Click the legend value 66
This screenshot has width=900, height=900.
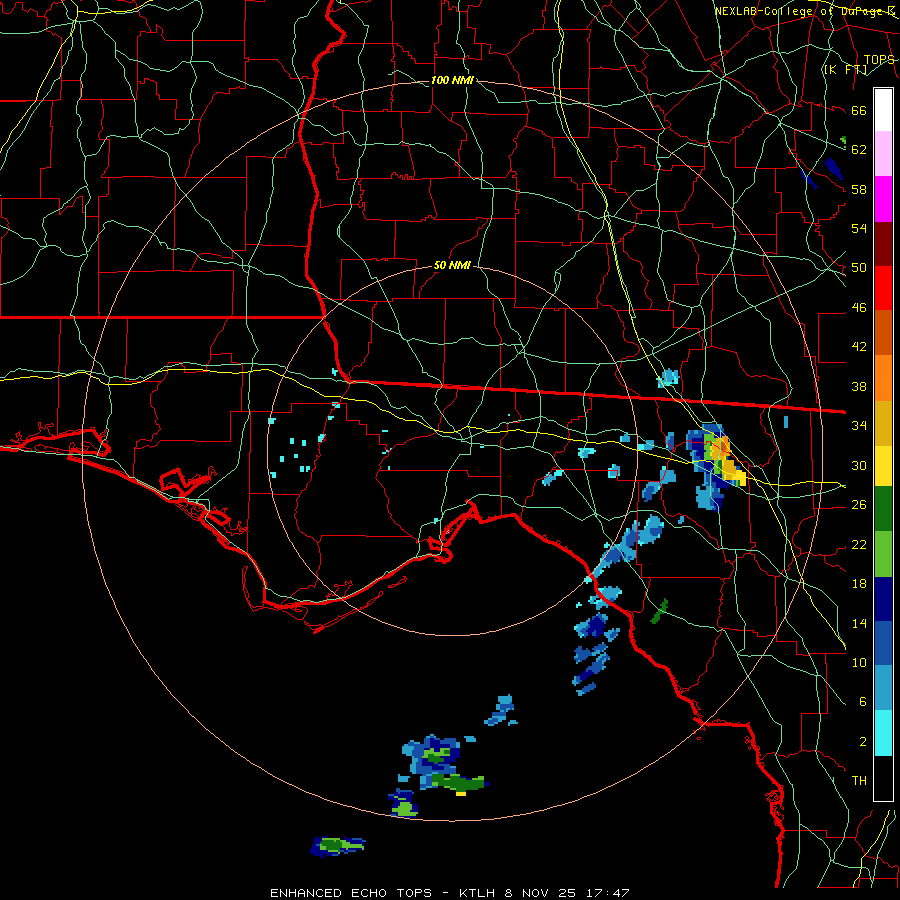(859, 111)
